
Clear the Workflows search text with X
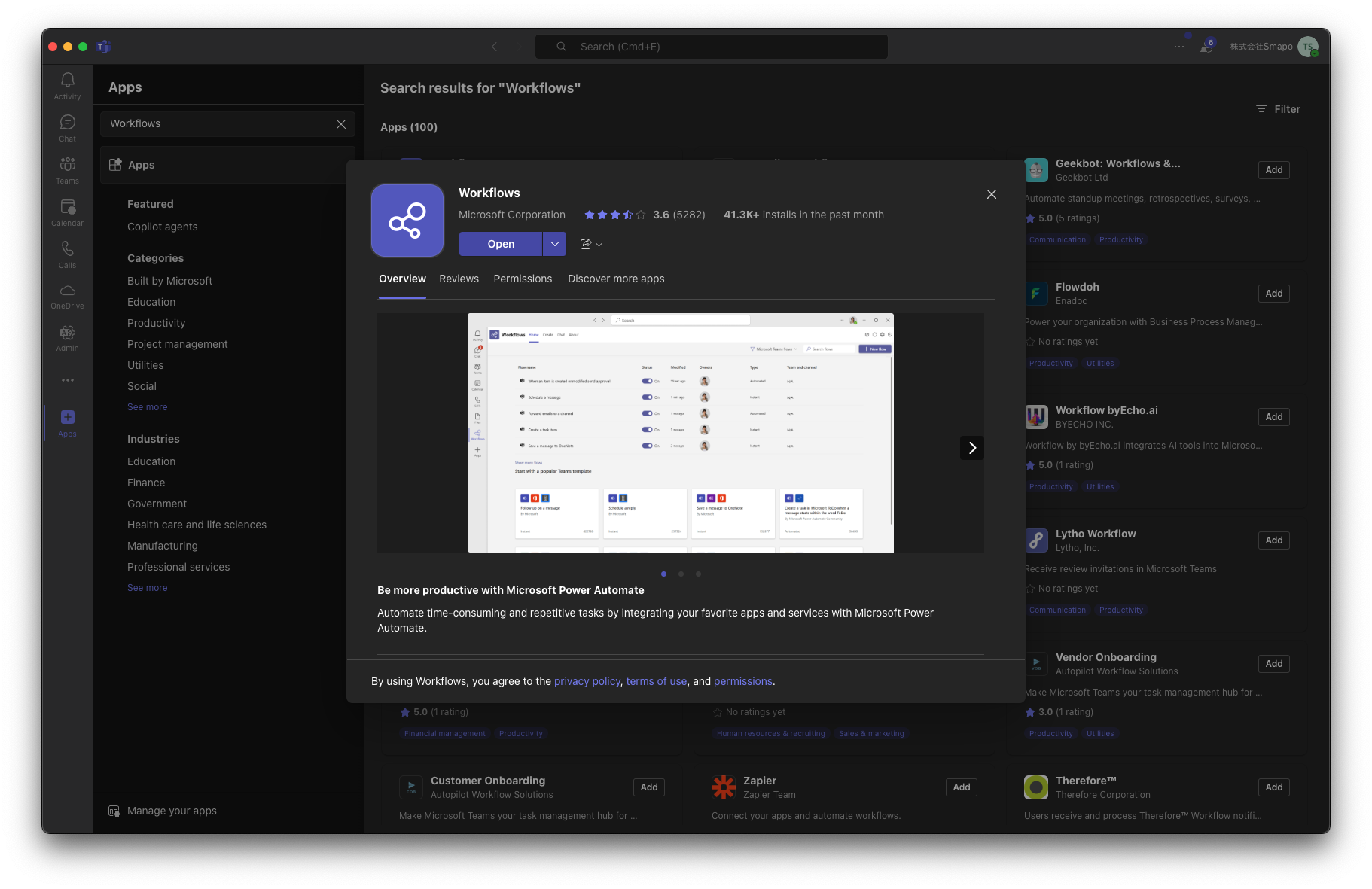[x=341, y=124]
